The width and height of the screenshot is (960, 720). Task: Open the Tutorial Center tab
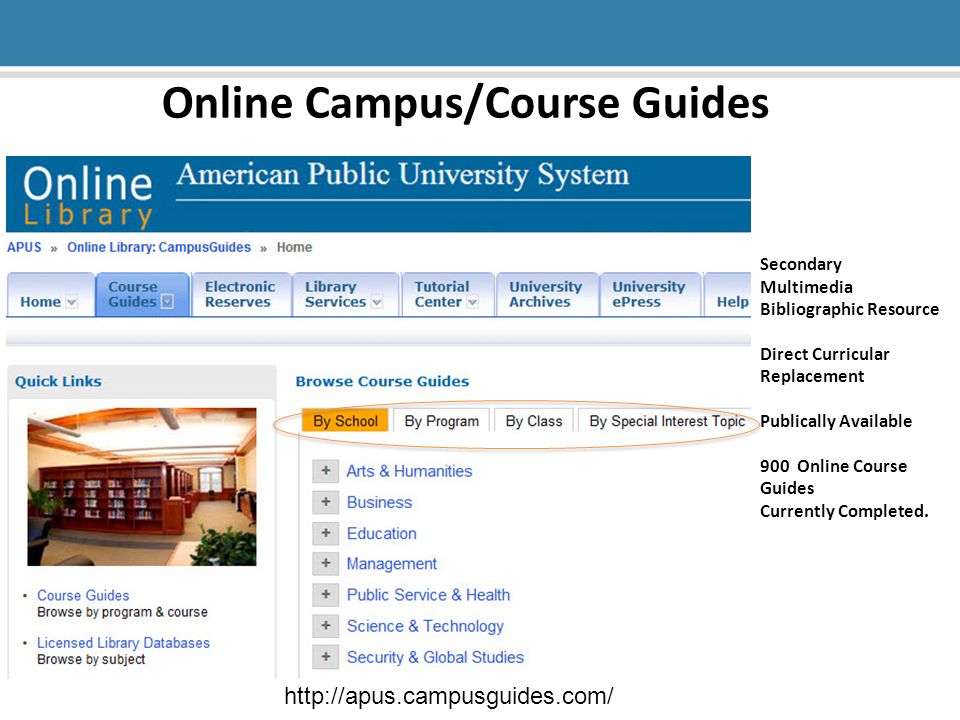[447, 294]
